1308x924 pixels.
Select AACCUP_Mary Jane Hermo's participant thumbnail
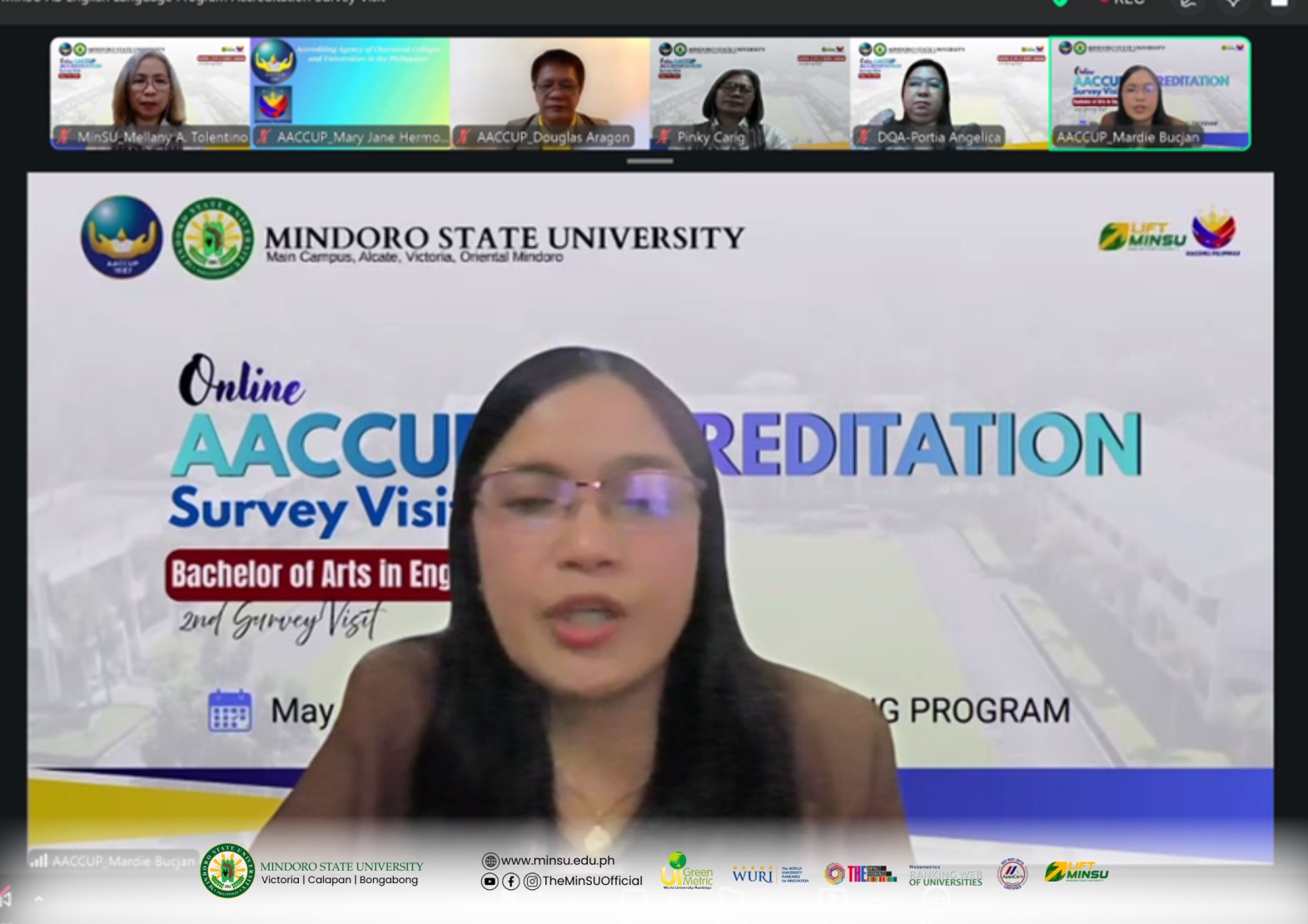click(x=351, y=93)
